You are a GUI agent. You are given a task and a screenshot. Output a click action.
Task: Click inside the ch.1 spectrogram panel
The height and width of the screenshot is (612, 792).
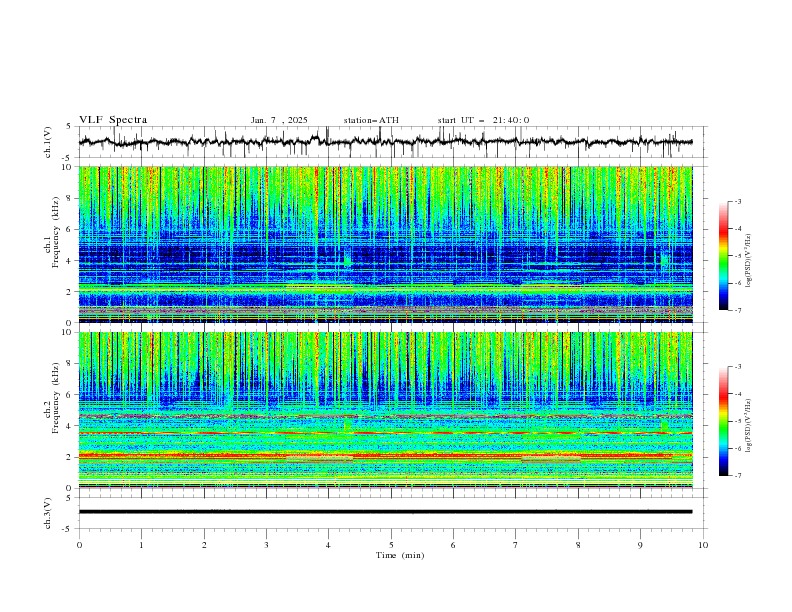pyautogui.click(x=385, y=244)
